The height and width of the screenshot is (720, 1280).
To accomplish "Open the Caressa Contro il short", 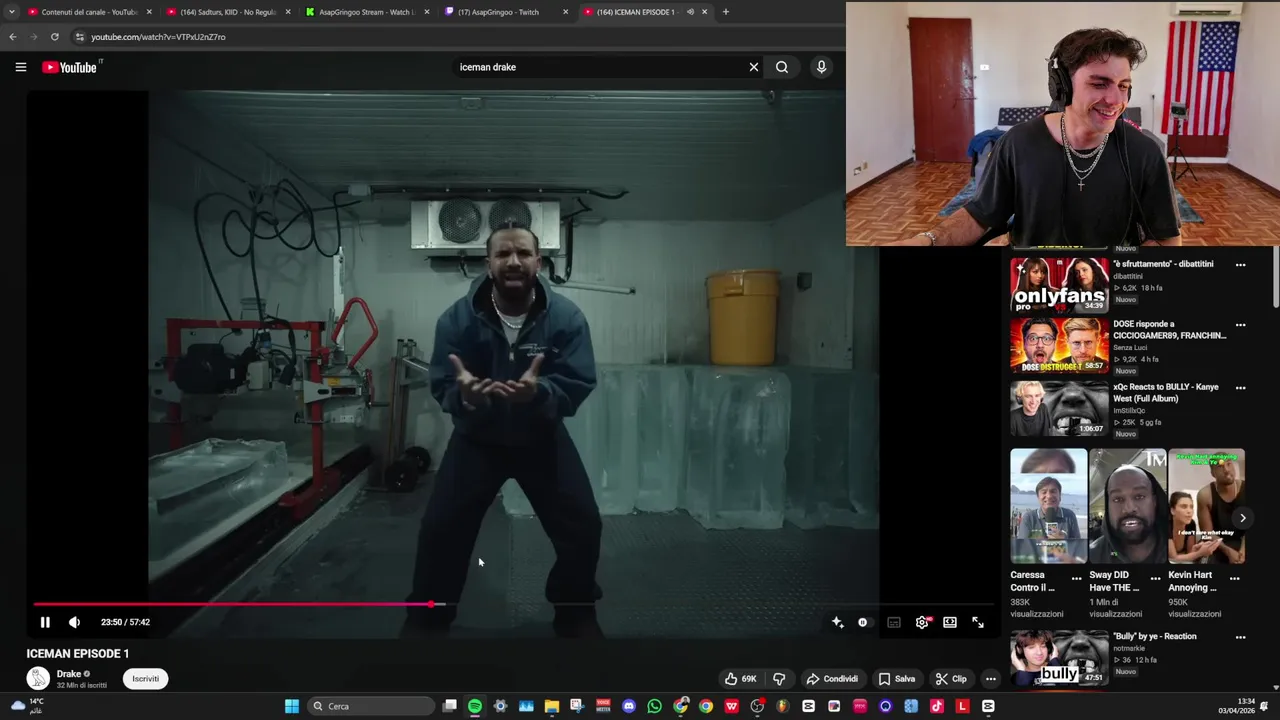I will pyautogui.click(x=1048, y=506).
